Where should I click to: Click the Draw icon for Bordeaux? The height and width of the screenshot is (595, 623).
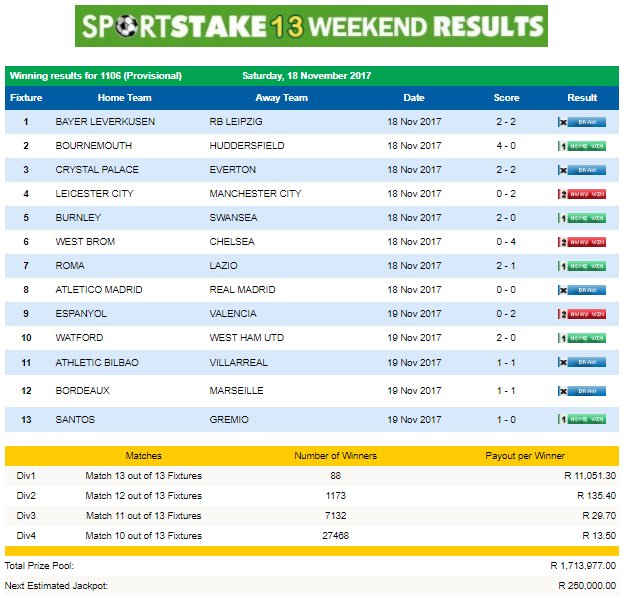tap(582, 391)
